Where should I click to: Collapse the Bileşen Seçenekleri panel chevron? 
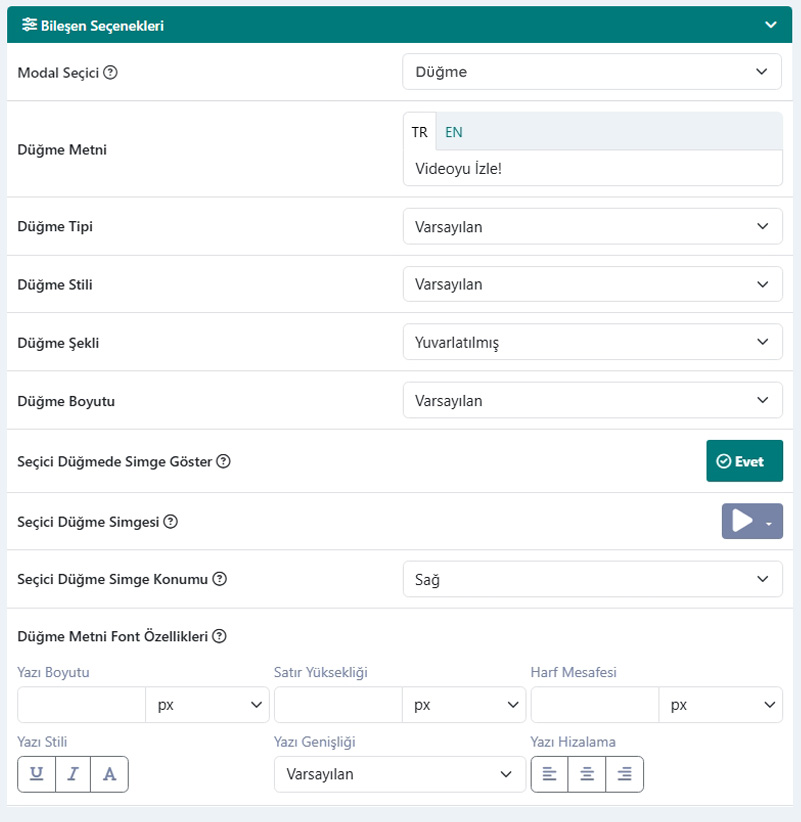[771, 25]
